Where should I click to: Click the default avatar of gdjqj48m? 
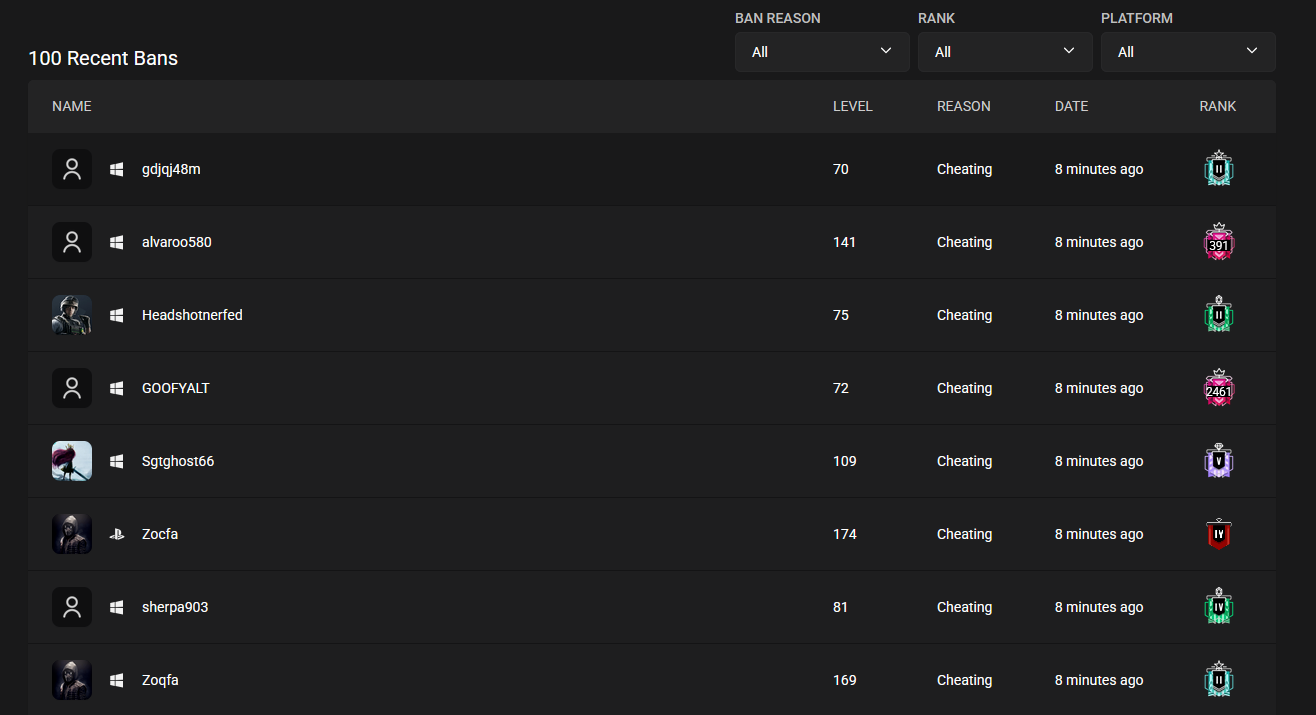click(72, 169)
